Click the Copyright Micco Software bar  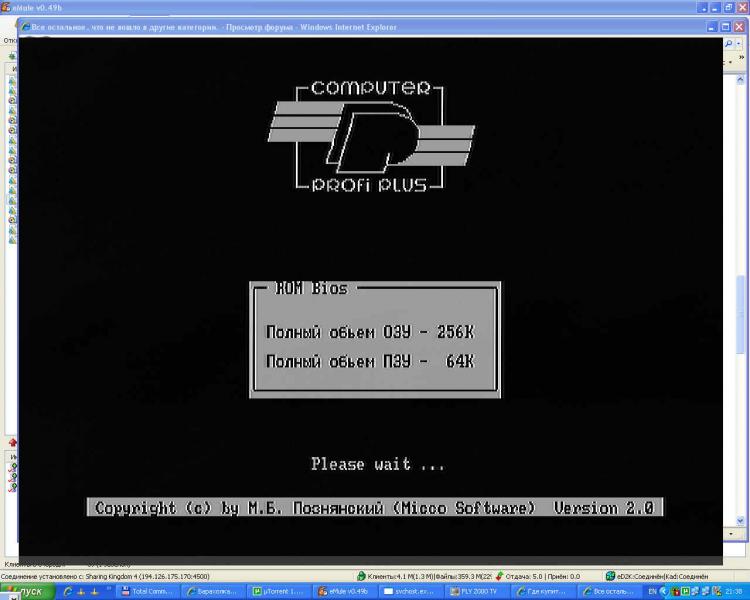coord(374,508)
